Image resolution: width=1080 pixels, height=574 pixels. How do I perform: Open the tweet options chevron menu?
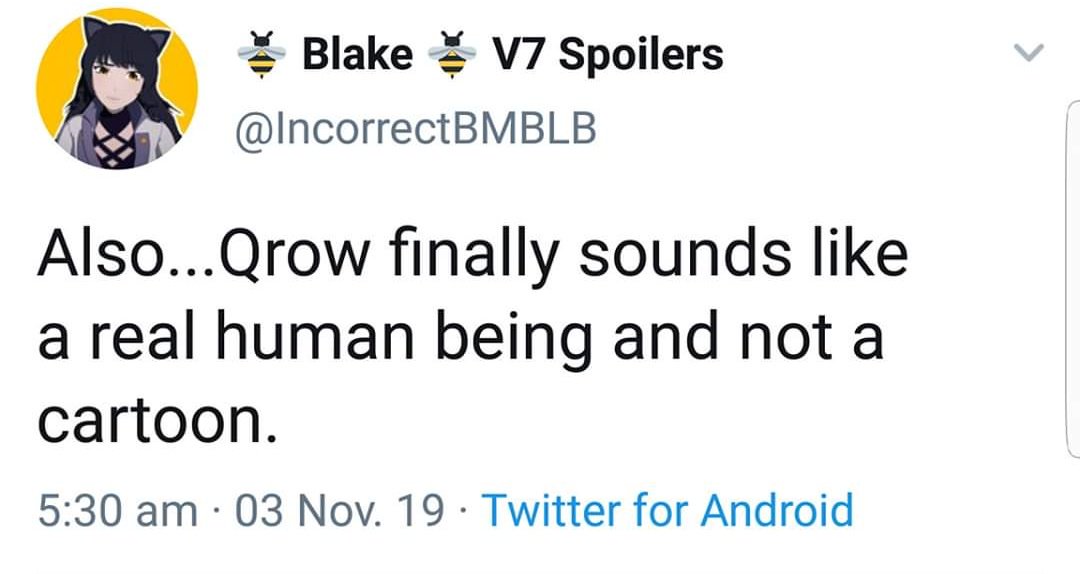1029,52
